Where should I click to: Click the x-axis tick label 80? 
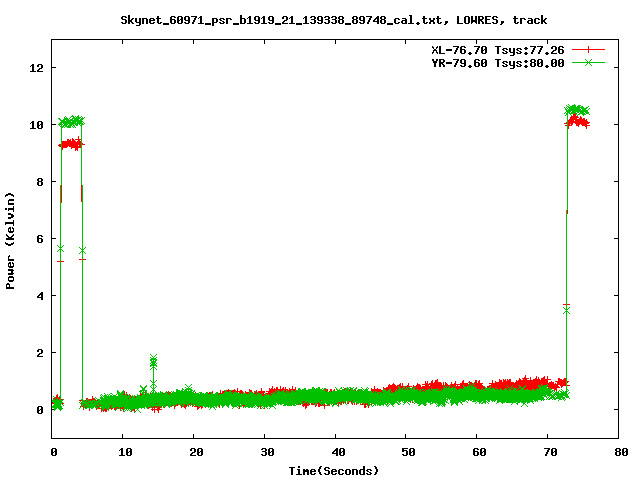pos(620,452)
